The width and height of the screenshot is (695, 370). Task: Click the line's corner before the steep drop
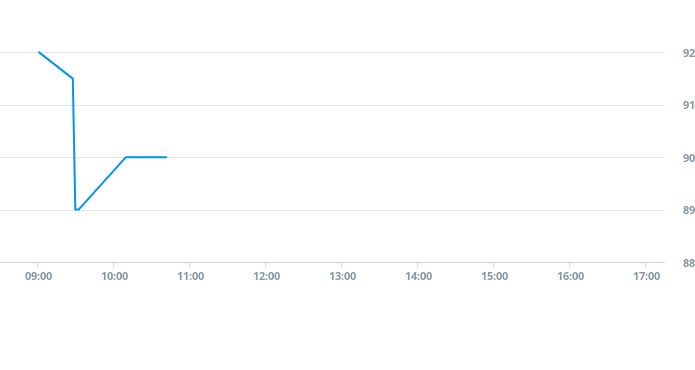point(73,78)
